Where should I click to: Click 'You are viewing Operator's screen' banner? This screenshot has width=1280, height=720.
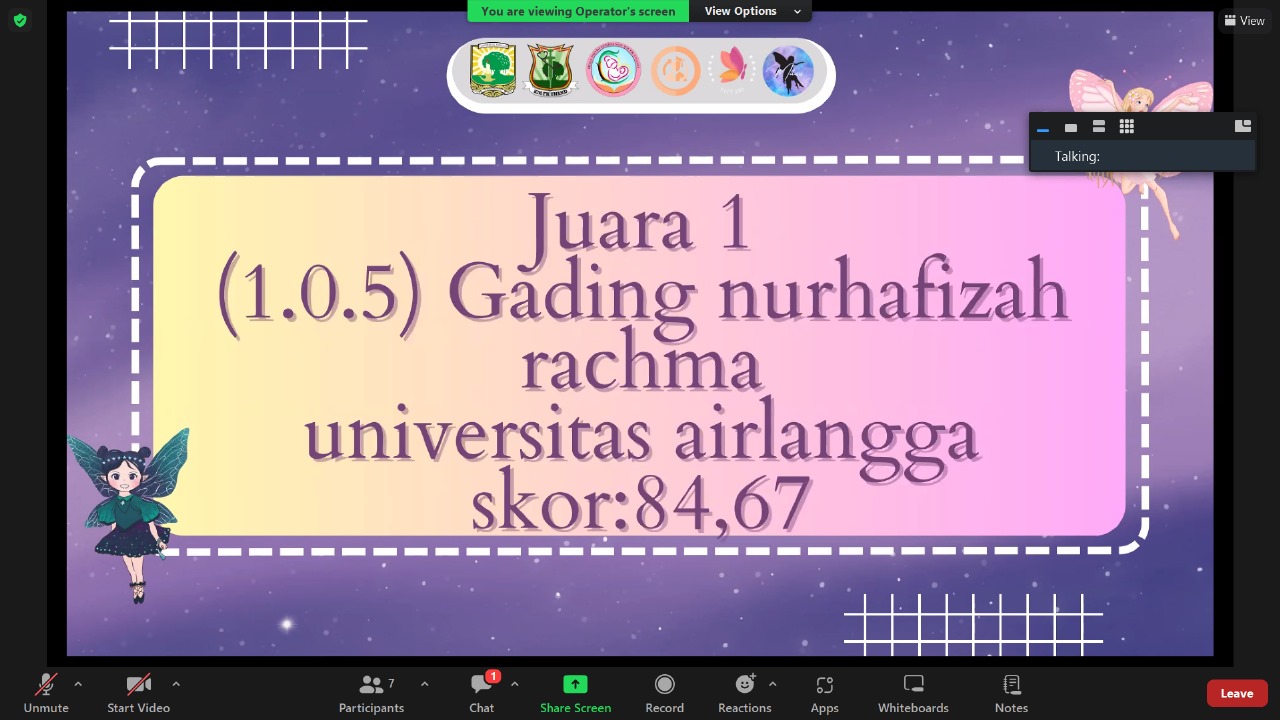pos(578,11)
